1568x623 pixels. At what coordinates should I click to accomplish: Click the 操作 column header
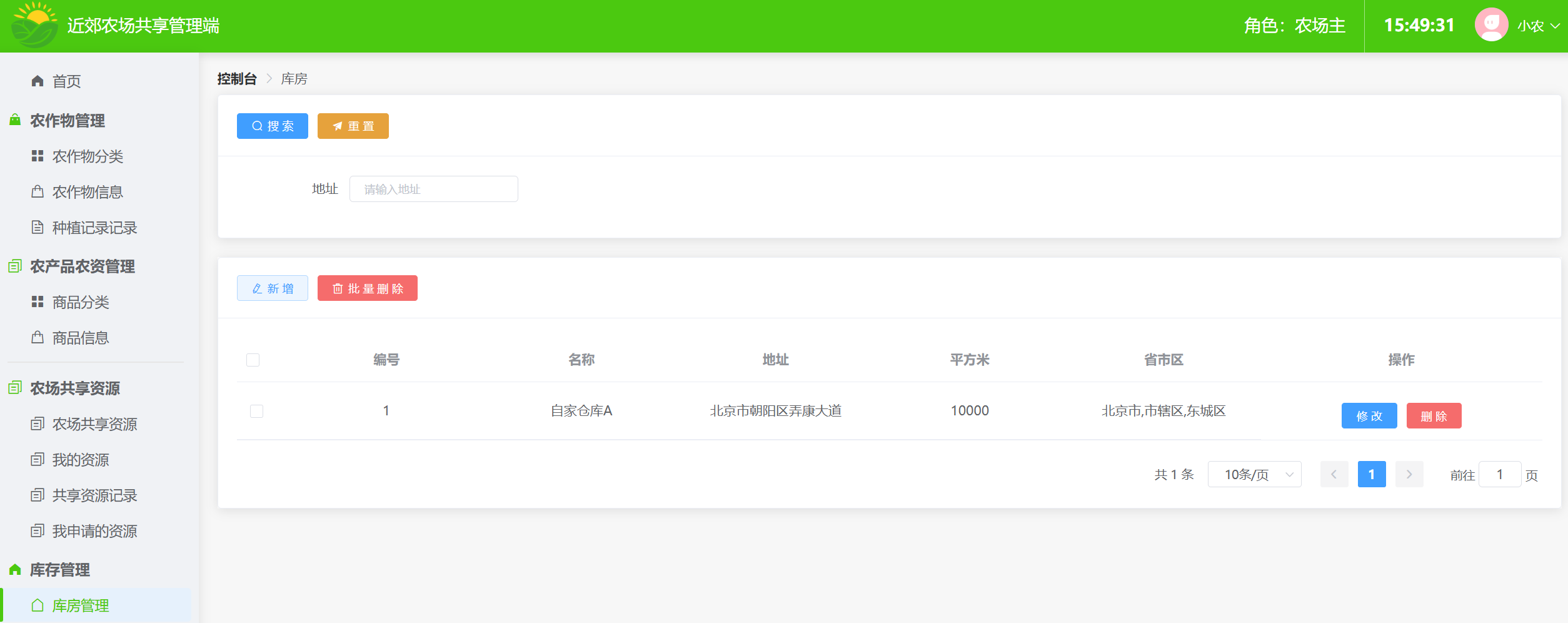(1401, 360)
